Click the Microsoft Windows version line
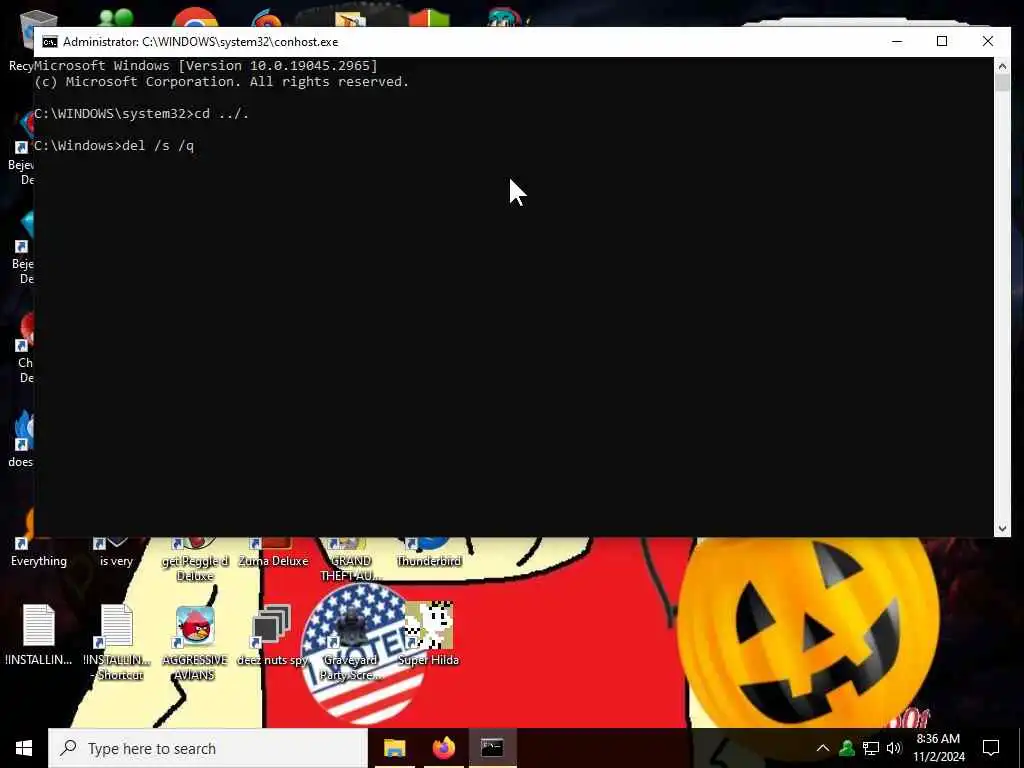 pyautogui.click(x=206, y=65)
